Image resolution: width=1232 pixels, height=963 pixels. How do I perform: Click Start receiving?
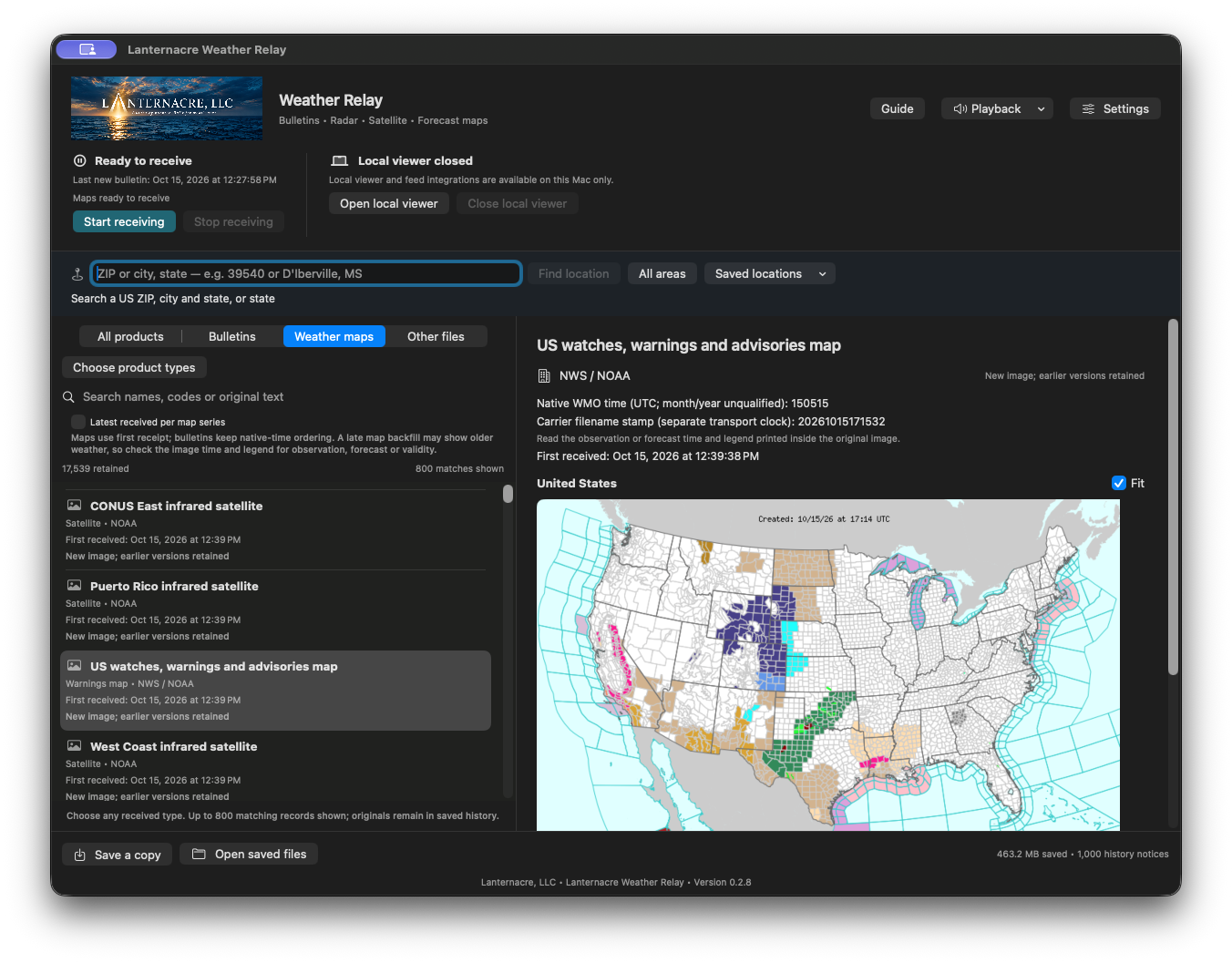124,221
